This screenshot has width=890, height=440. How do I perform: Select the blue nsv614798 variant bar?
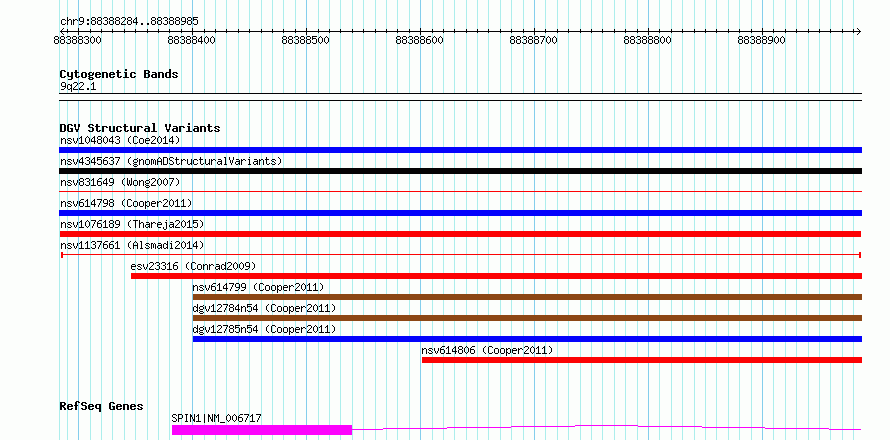[x=460, y=213]
